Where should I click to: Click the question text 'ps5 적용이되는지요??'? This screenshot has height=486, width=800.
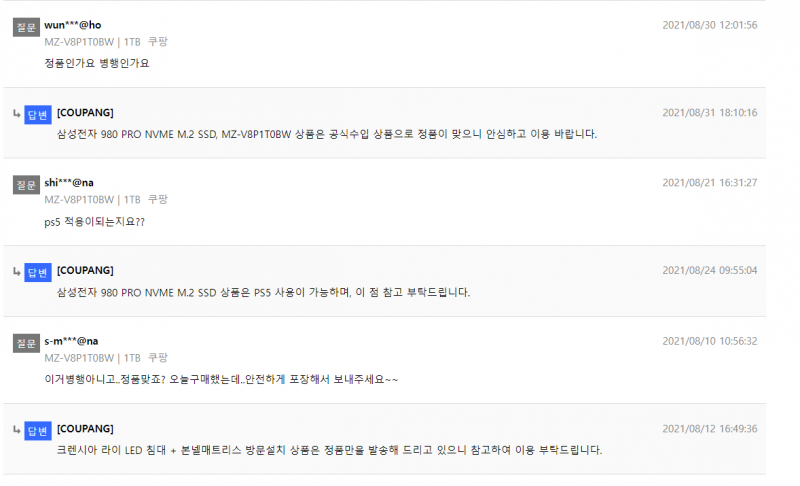point(94,222)
